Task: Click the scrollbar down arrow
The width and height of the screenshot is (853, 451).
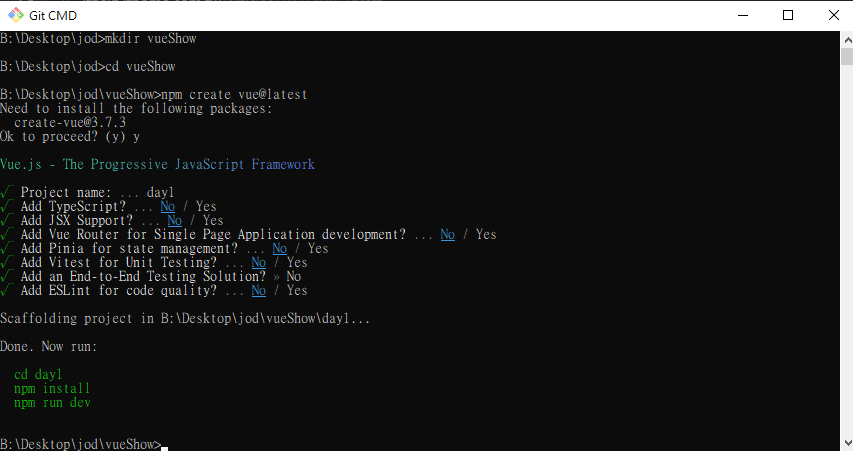Action: coord(847,443)
